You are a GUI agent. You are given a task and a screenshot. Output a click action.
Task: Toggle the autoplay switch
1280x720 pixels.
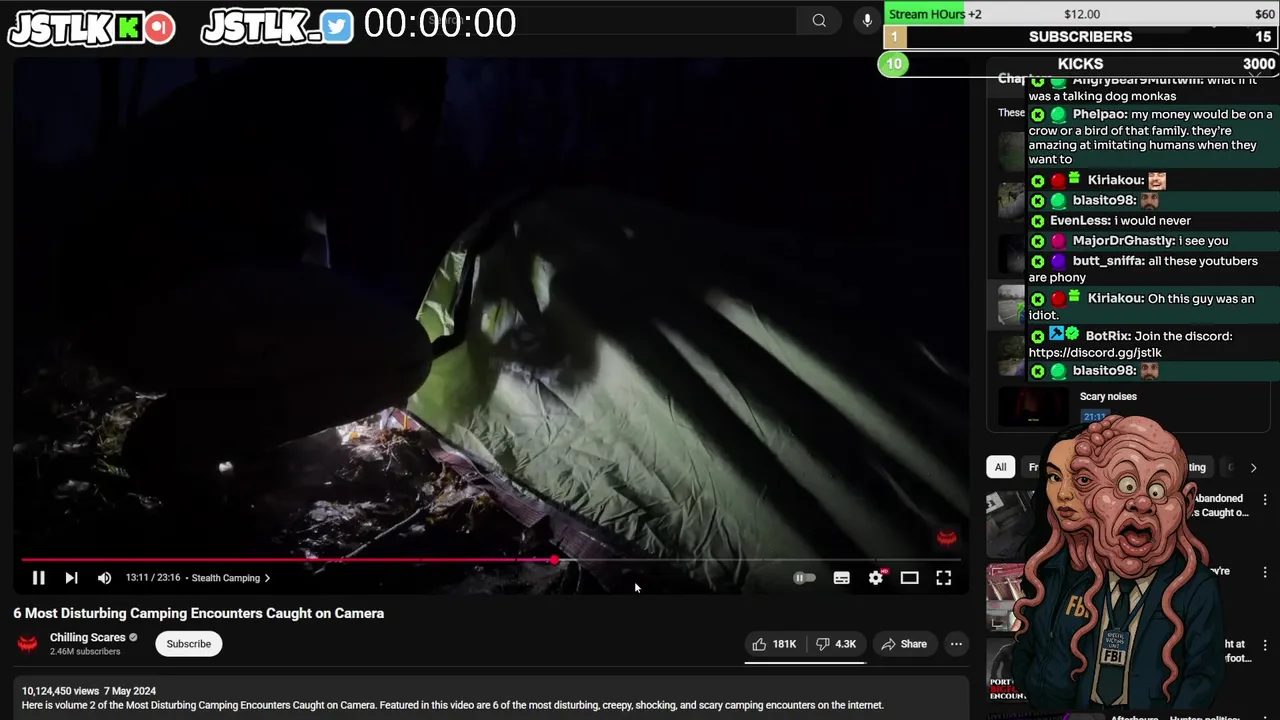tap(804, 578)
